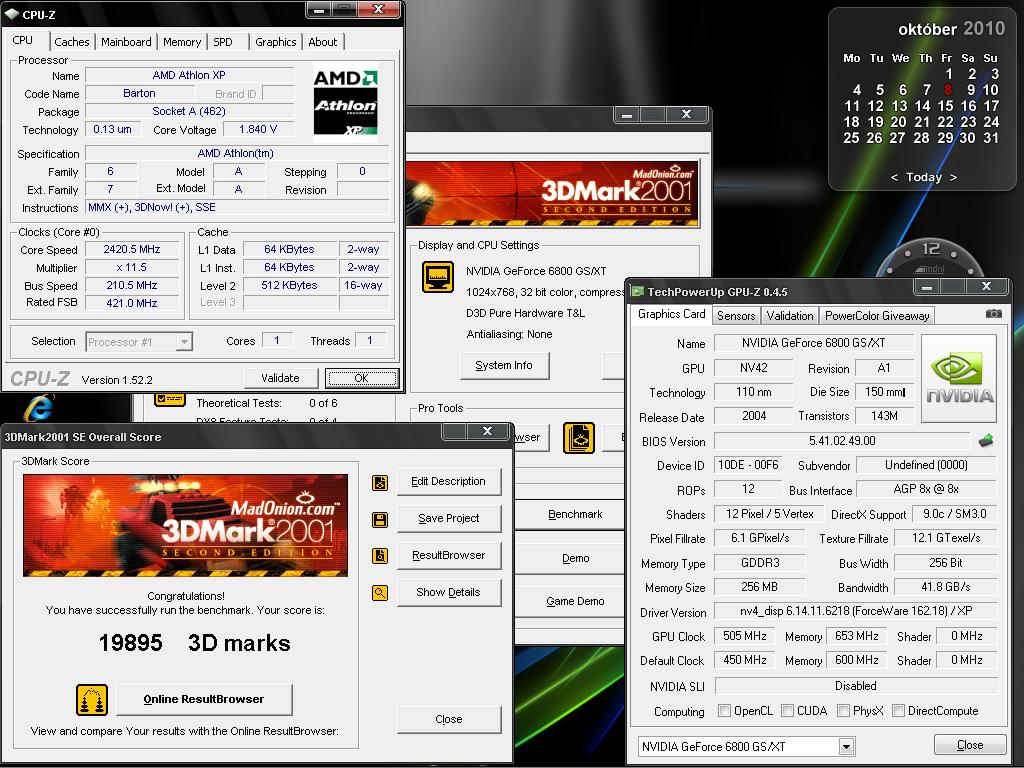Click the Close button in GPU-Z
1024x768 pixels.
970,745
